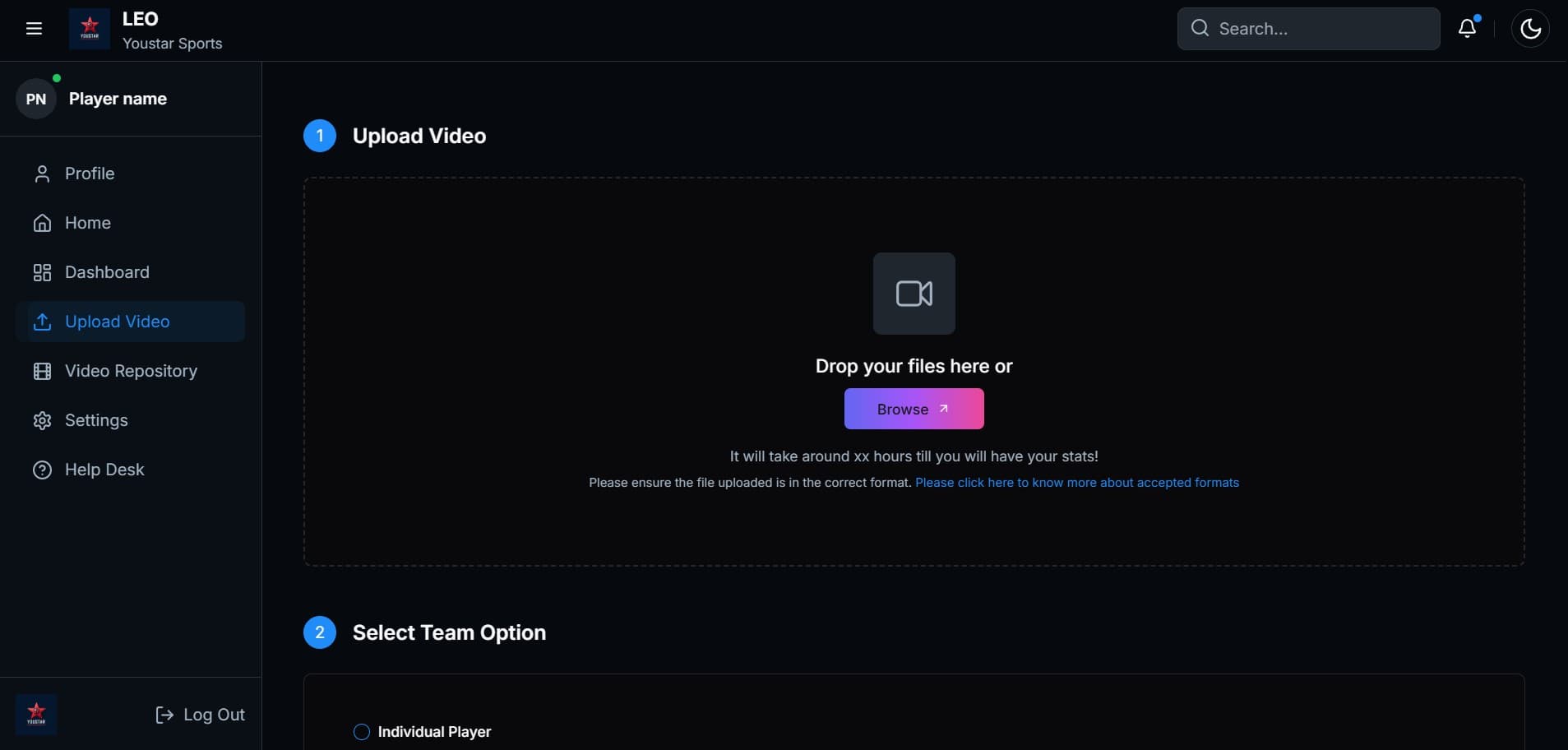Open notifications bell icon
The height and width of the screenshot is (750, 1568).
tap(1468, 29)
